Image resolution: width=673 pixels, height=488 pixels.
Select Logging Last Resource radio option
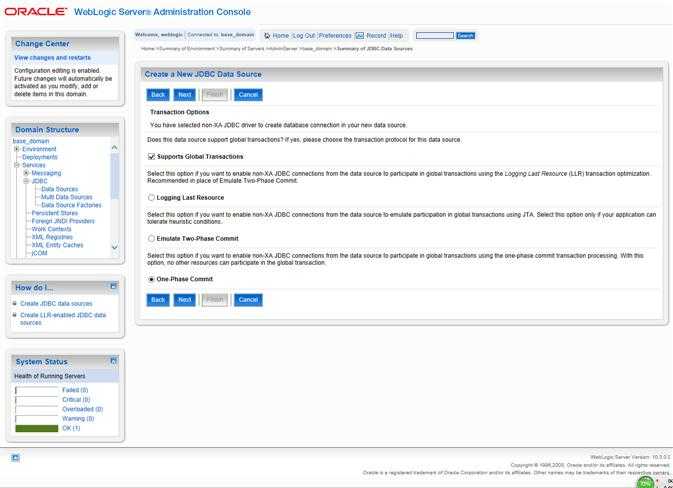(151, 197)
